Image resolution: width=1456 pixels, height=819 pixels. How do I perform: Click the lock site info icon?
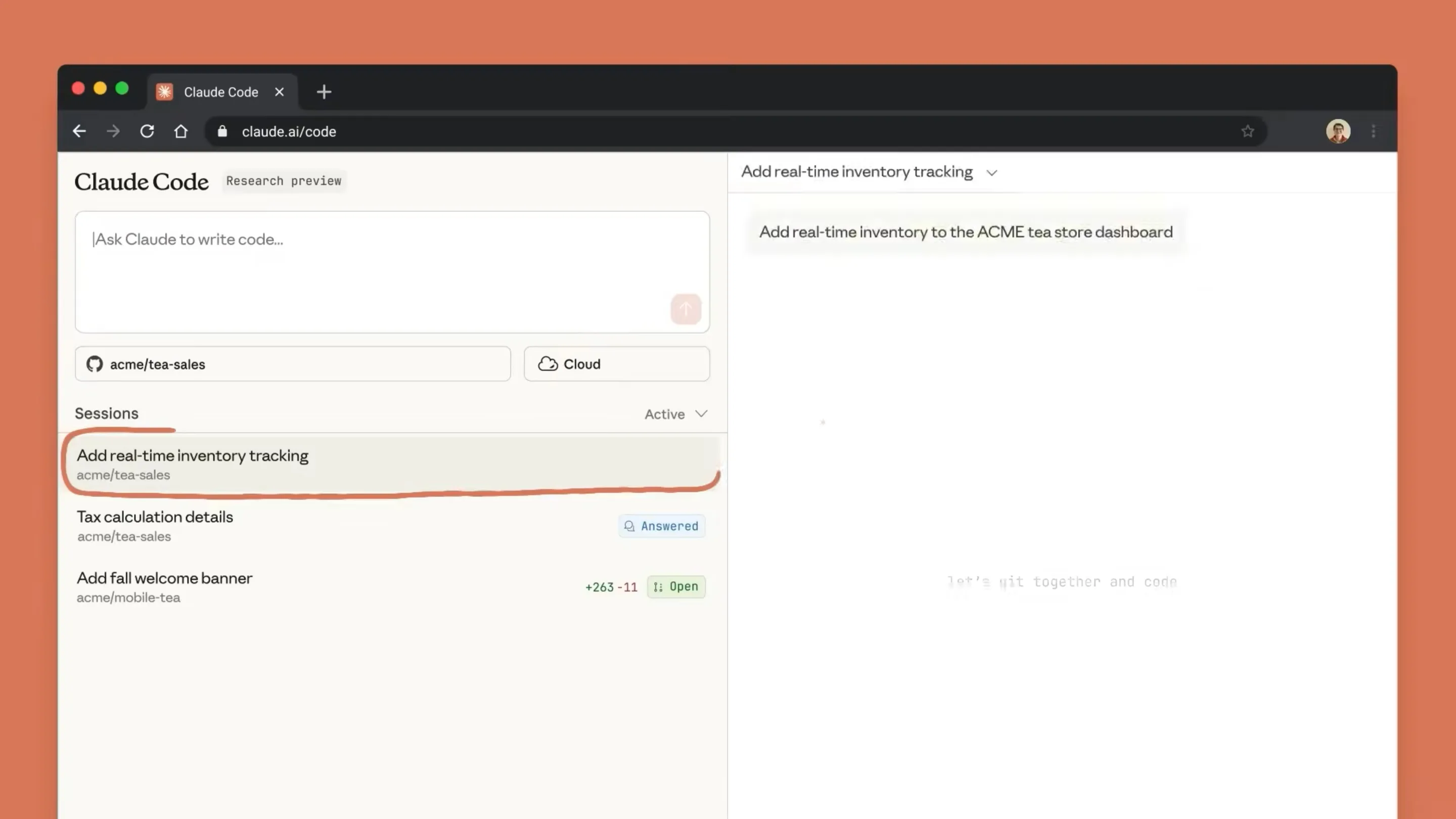pos(222,131)
